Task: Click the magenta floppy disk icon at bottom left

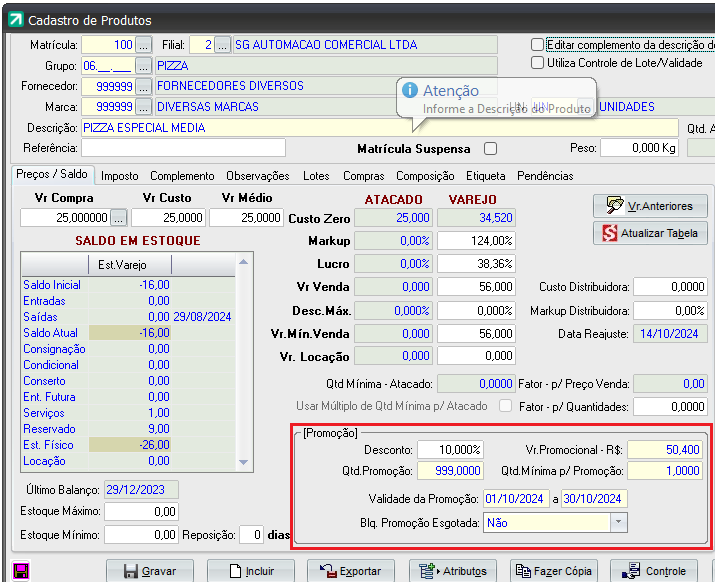Action: click(x=21, y=571)
